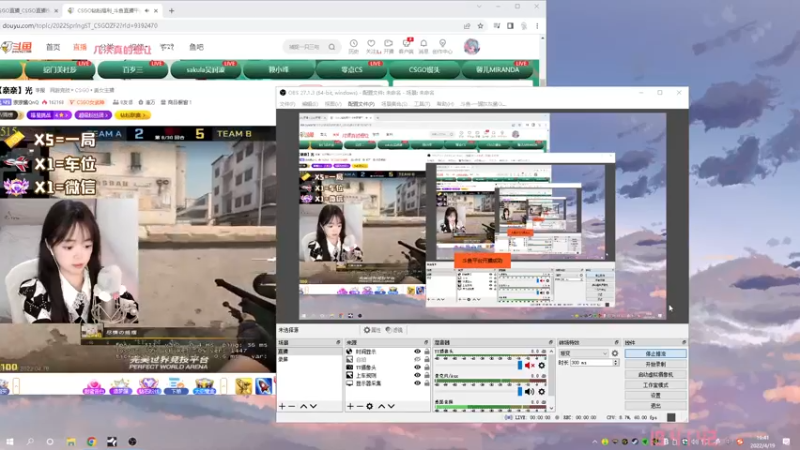
Task: Pop out the Scenes dock panel
Action: point(338,342)
